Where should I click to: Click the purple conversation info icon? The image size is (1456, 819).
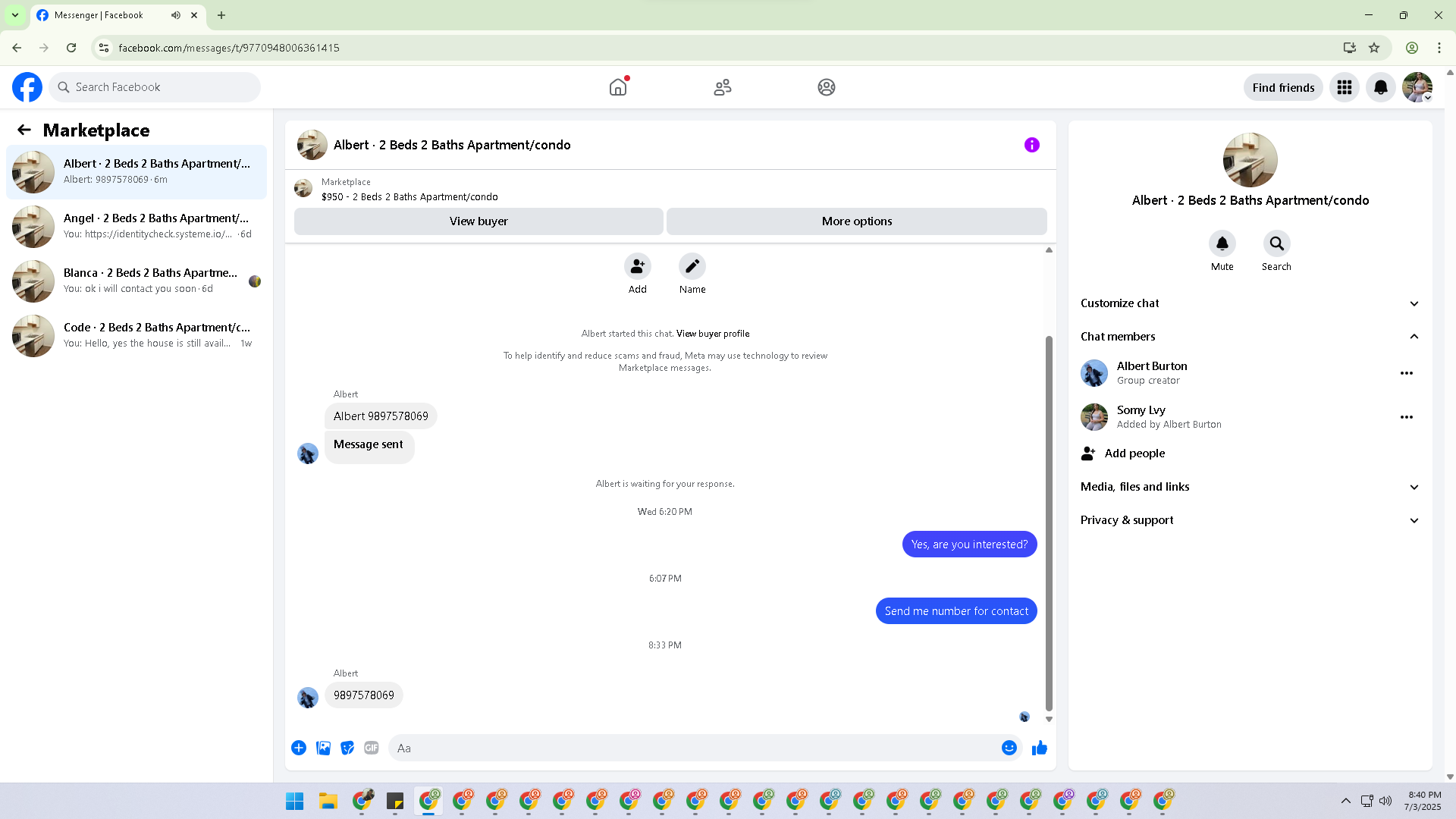[1031, 145]
